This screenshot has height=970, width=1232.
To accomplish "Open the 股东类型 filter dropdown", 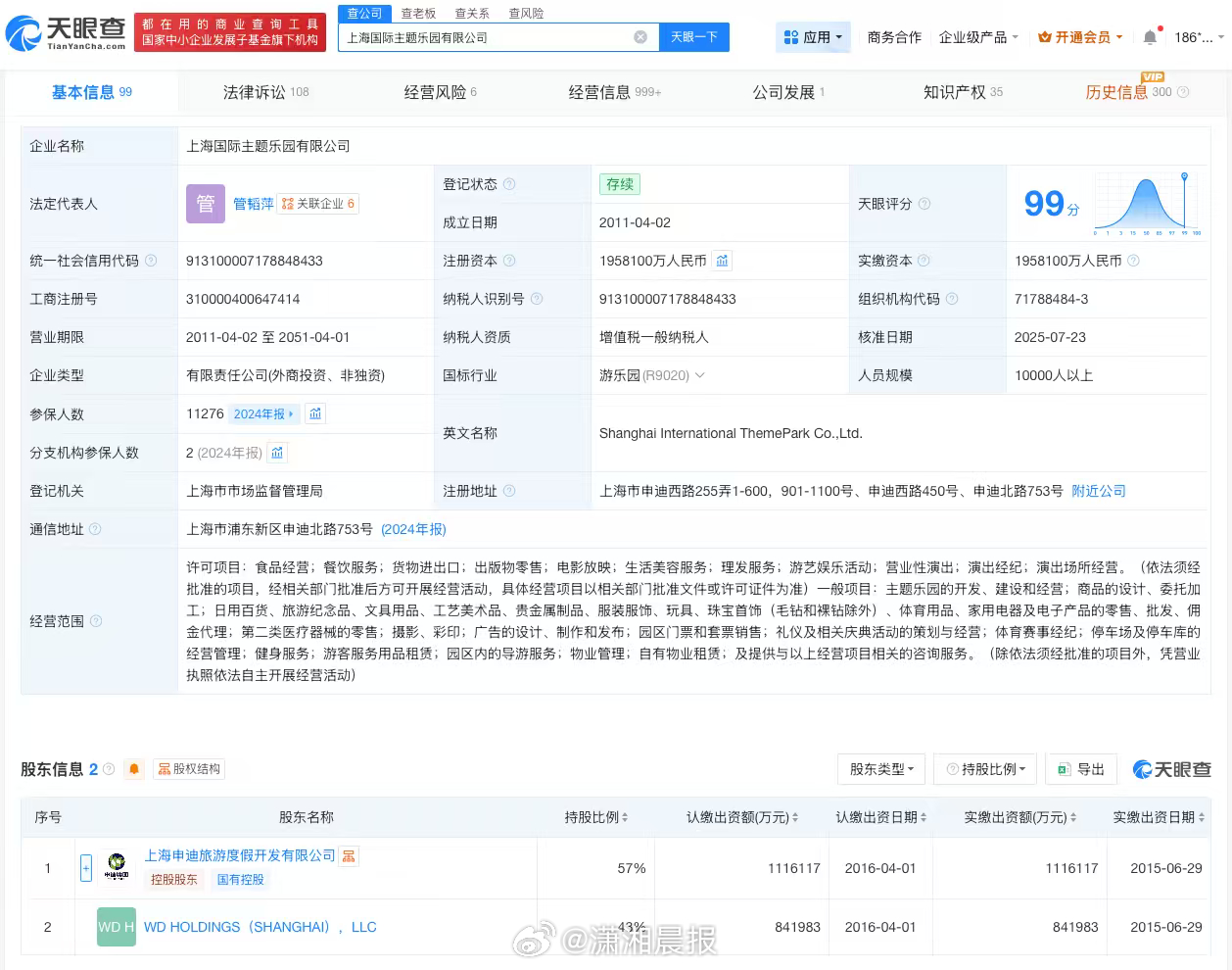I will [x=881, y=769].
